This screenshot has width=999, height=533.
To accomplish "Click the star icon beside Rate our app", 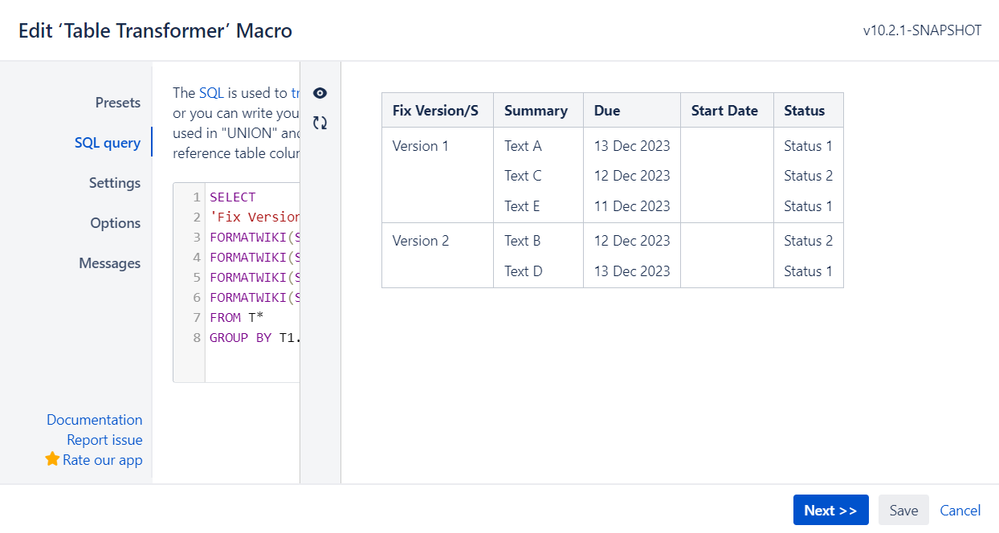I will coord(52,460).
